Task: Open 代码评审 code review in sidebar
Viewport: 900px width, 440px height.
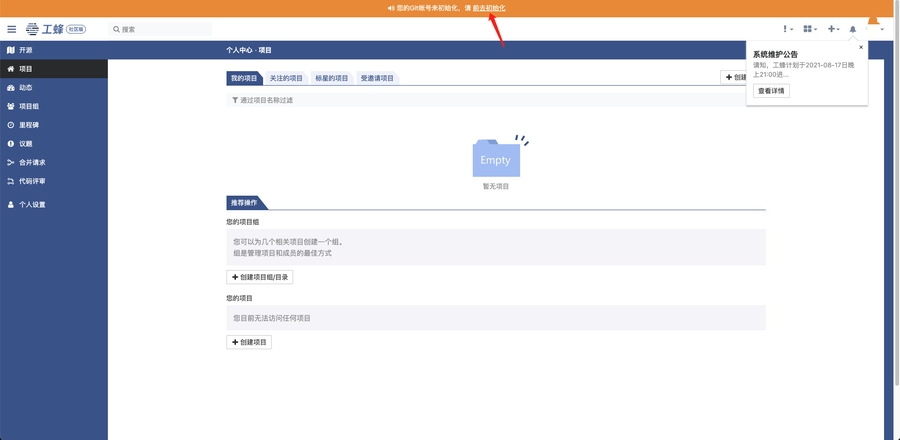Action: click(32, 181)
